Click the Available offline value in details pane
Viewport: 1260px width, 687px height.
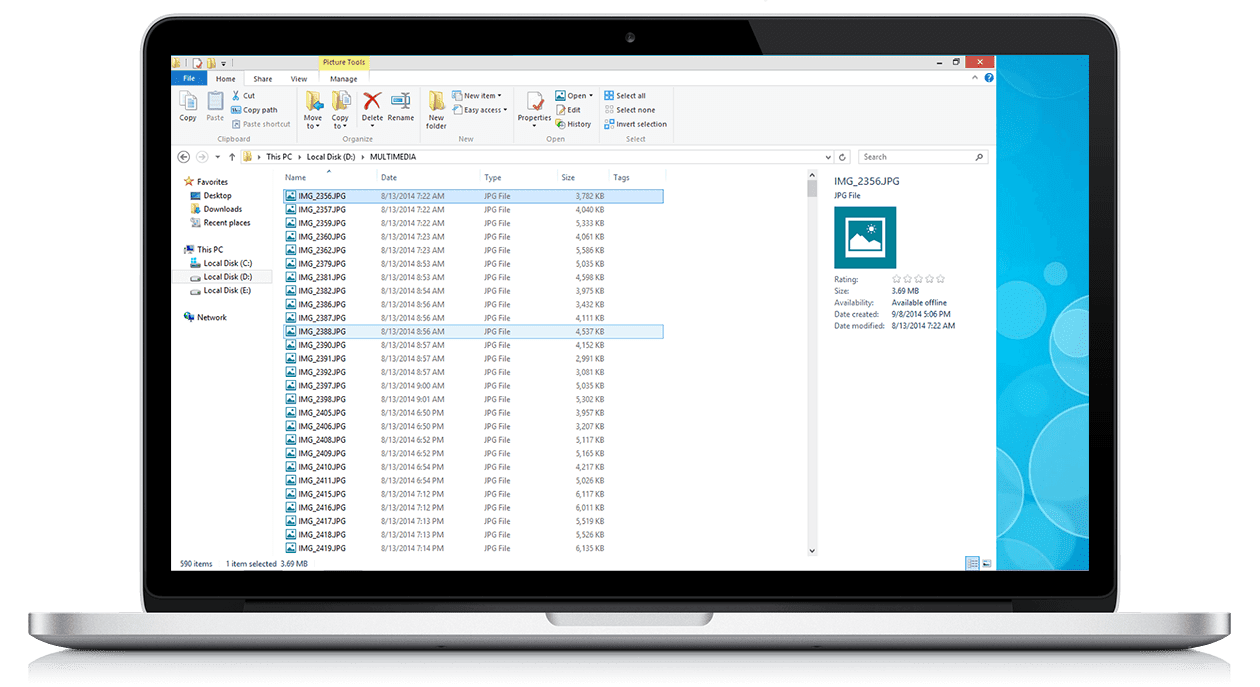click(x=919, y=303)
